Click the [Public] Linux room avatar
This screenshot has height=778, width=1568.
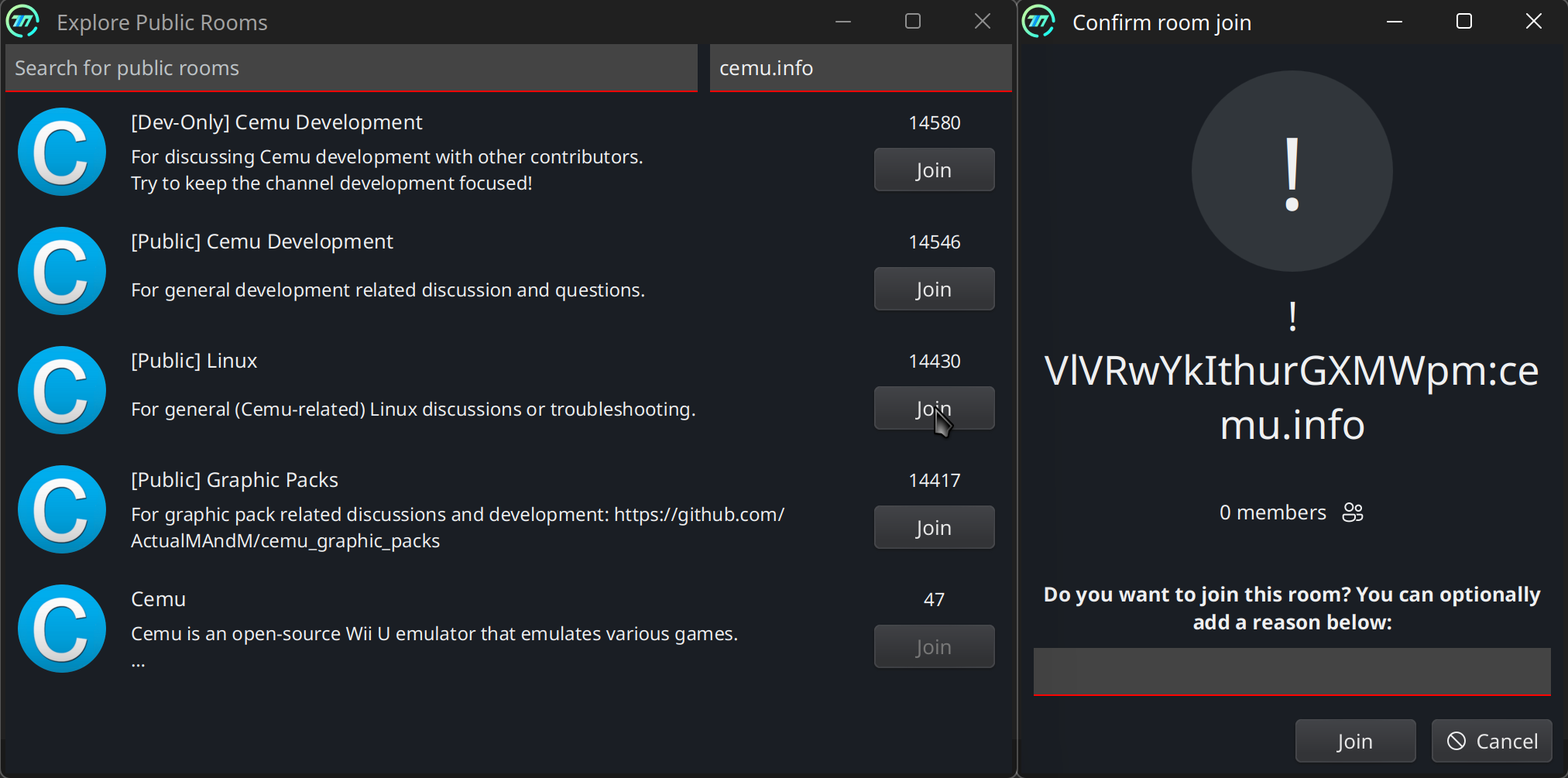[62, 390]
